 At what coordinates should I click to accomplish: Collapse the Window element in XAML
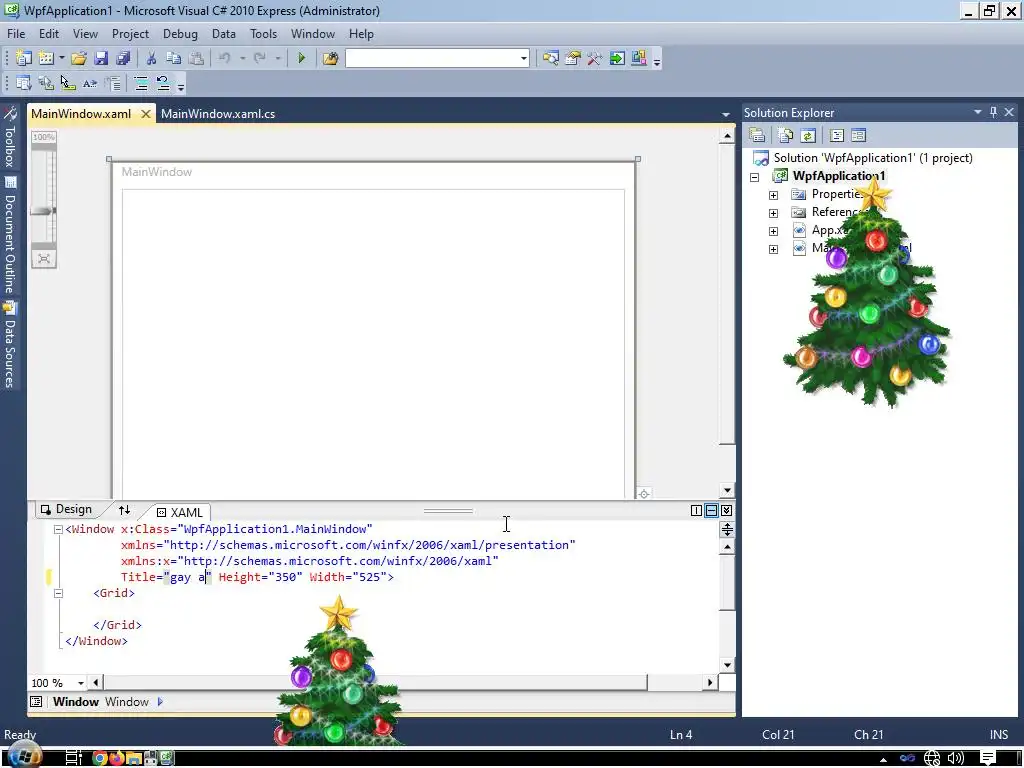click(58, 530)
